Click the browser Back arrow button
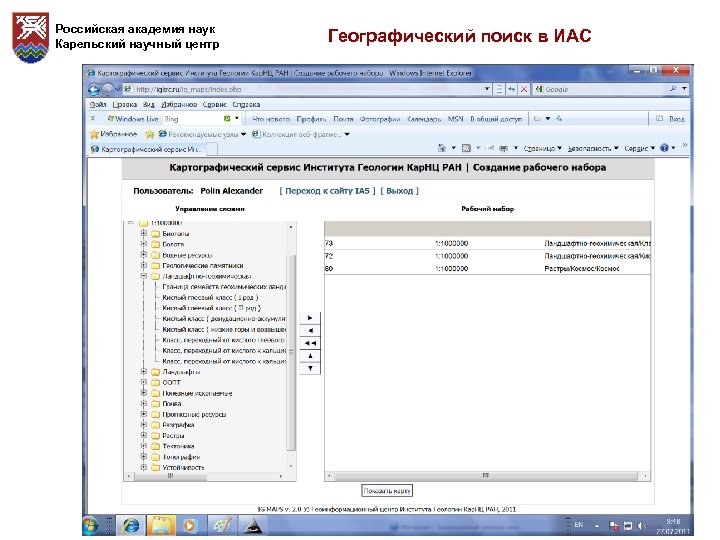Screen dimensions: 720x540 pos(94,89)
